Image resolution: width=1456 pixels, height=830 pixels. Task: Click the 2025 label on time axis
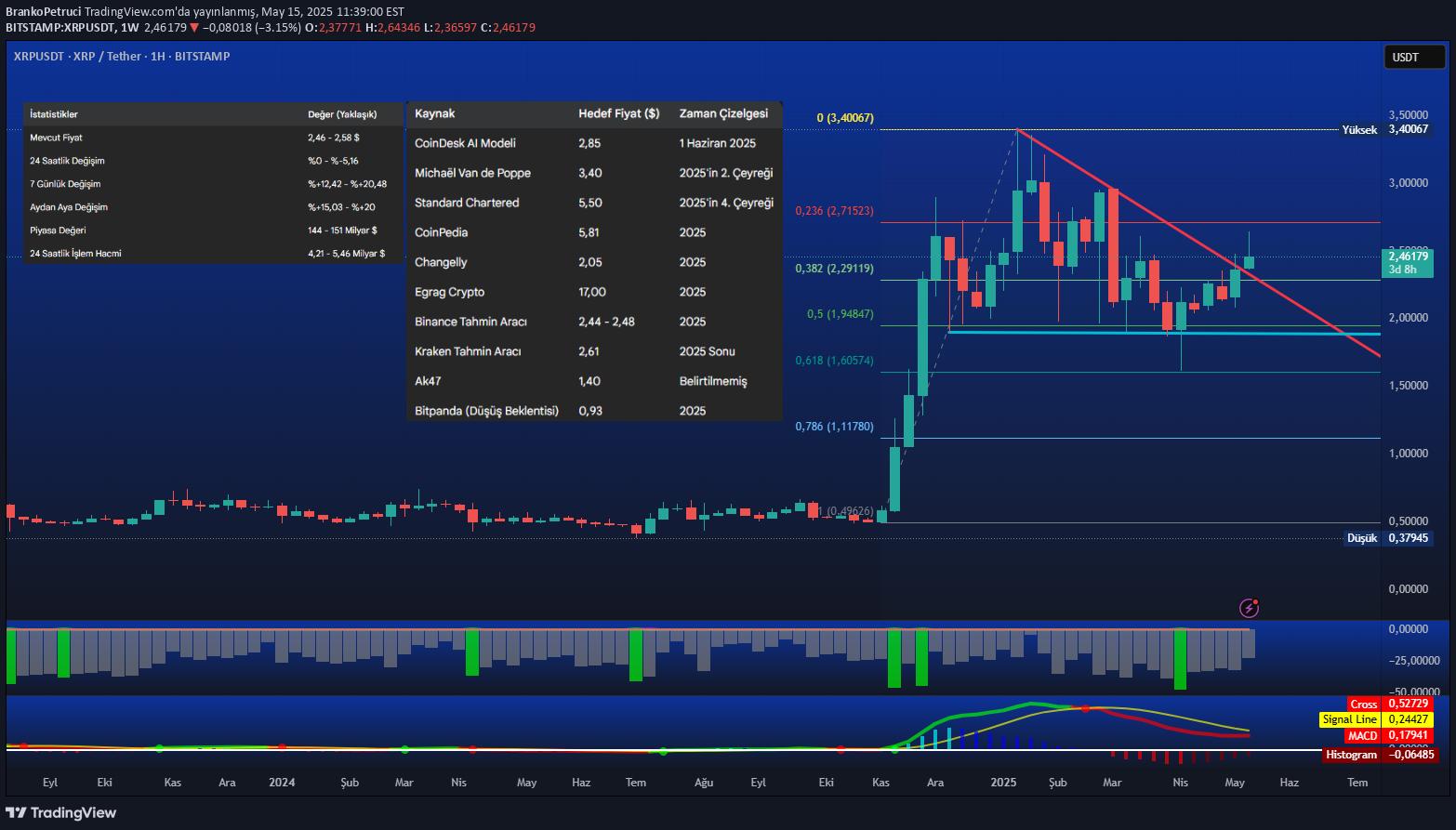coord(1003,783)
